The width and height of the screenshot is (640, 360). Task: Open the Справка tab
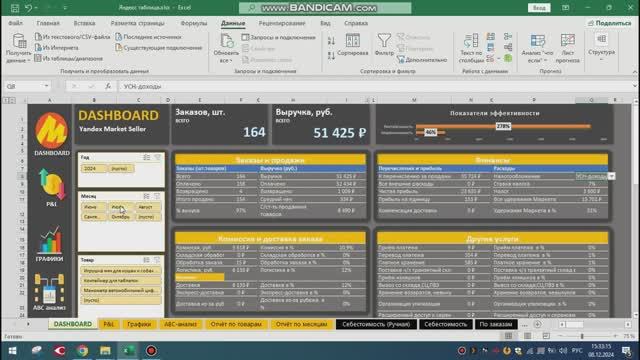(356, 23)
